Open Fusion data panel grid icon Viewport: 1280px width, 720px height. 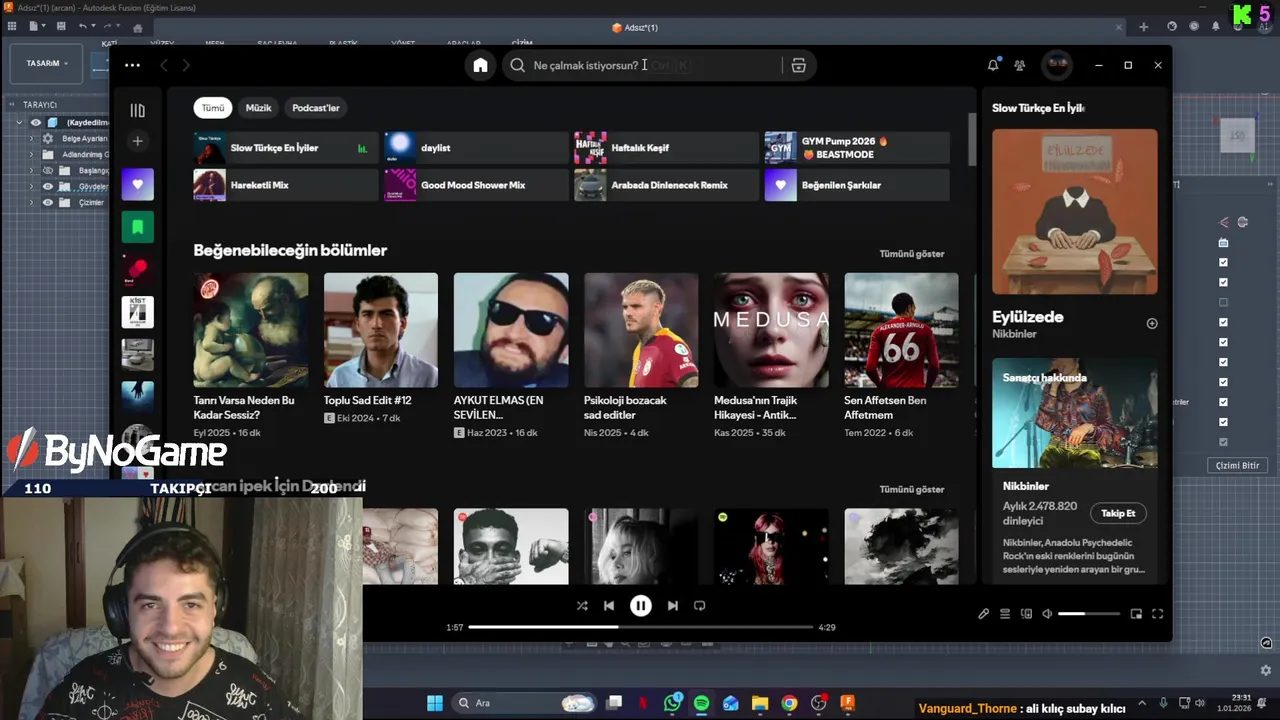(x=10, y=26)
